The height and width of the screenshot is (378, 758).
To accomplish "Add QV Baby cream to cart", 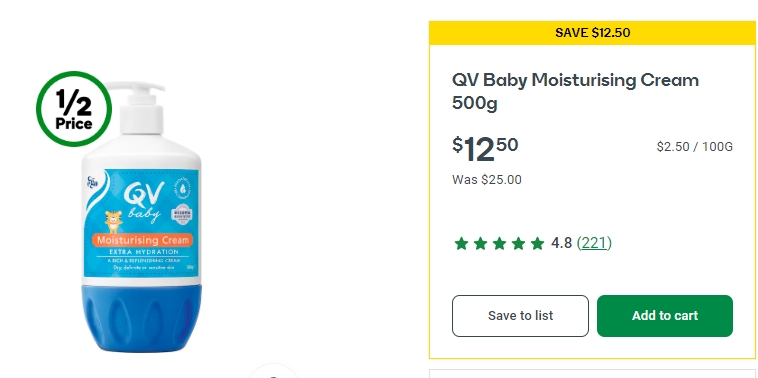I will [x=665, y=316].
